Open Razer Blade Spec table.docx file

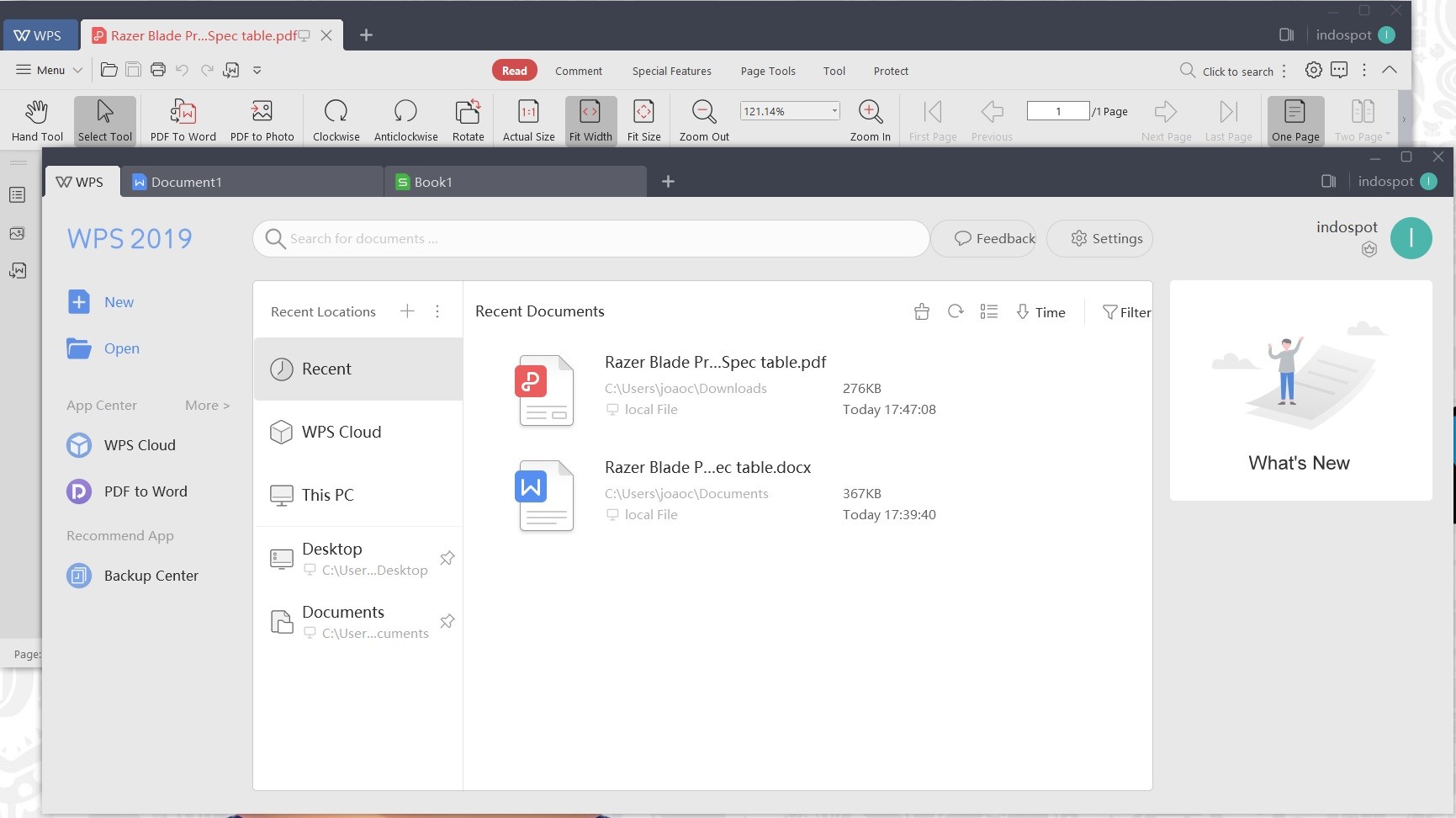(707, 468)
